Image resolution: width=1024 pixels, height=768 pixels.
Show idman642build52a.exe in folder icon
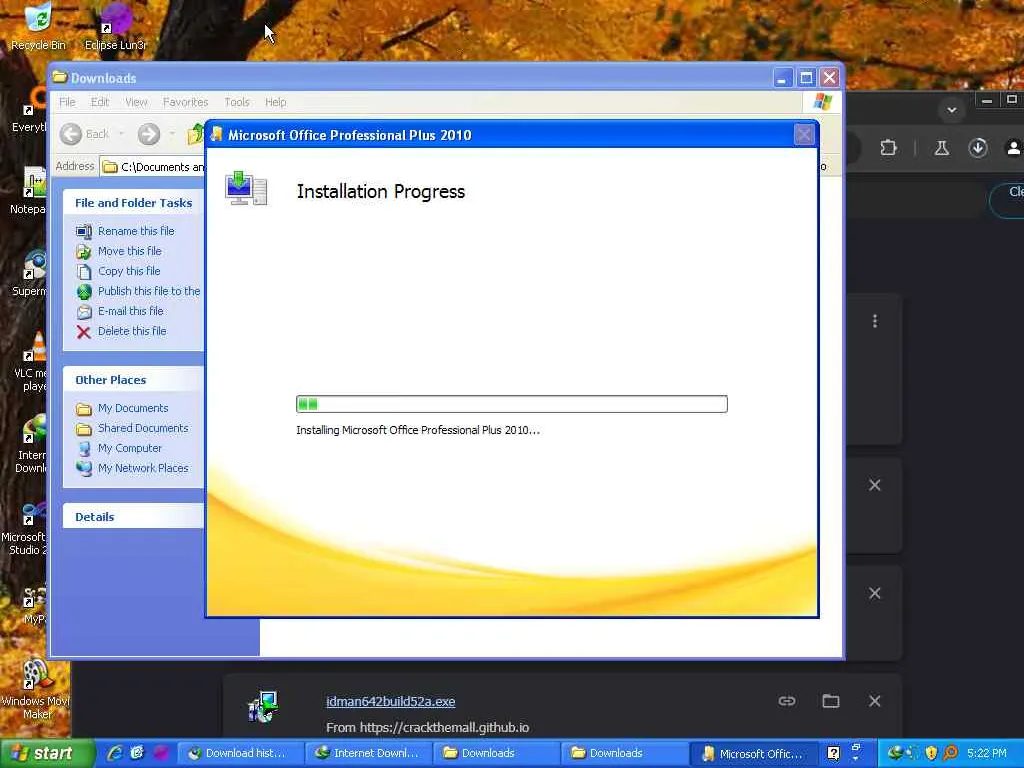coord(831,701)
